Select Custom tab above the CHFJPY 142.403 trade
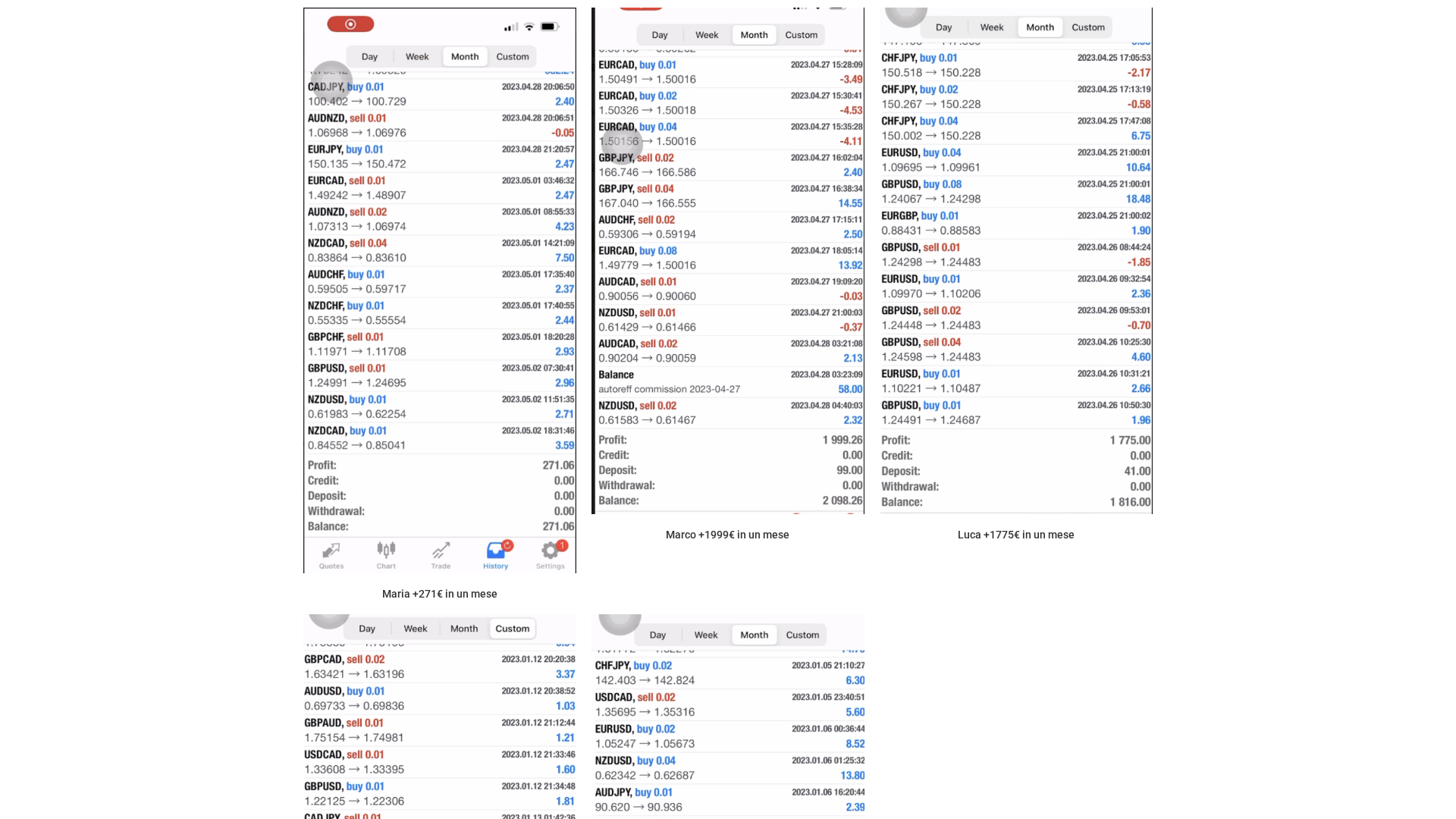The width and height of the screenshot is (1456, 819). pos(802,635)
